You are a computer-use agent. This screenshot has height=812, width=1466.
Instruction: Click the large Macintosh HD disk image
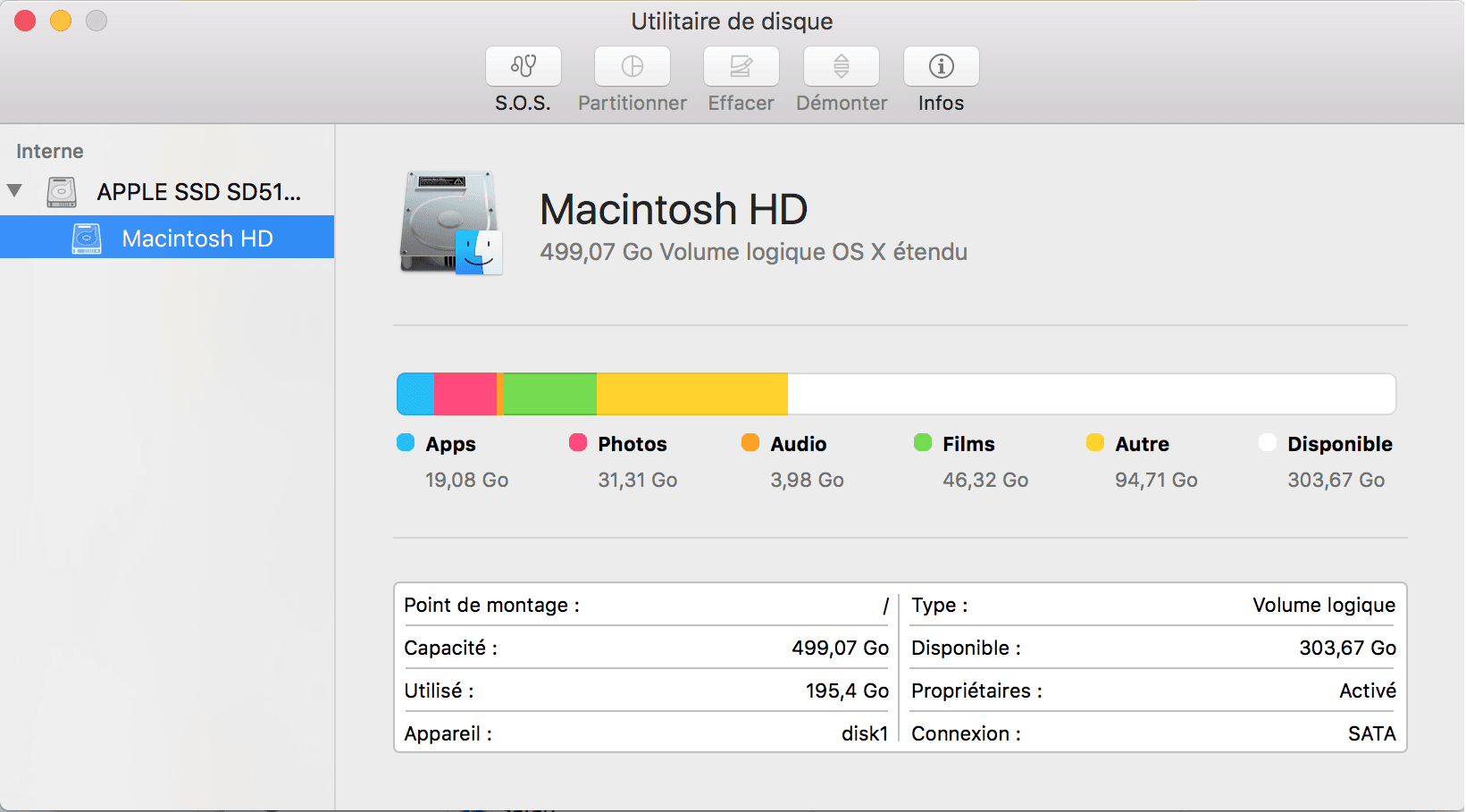pos(451,222)
